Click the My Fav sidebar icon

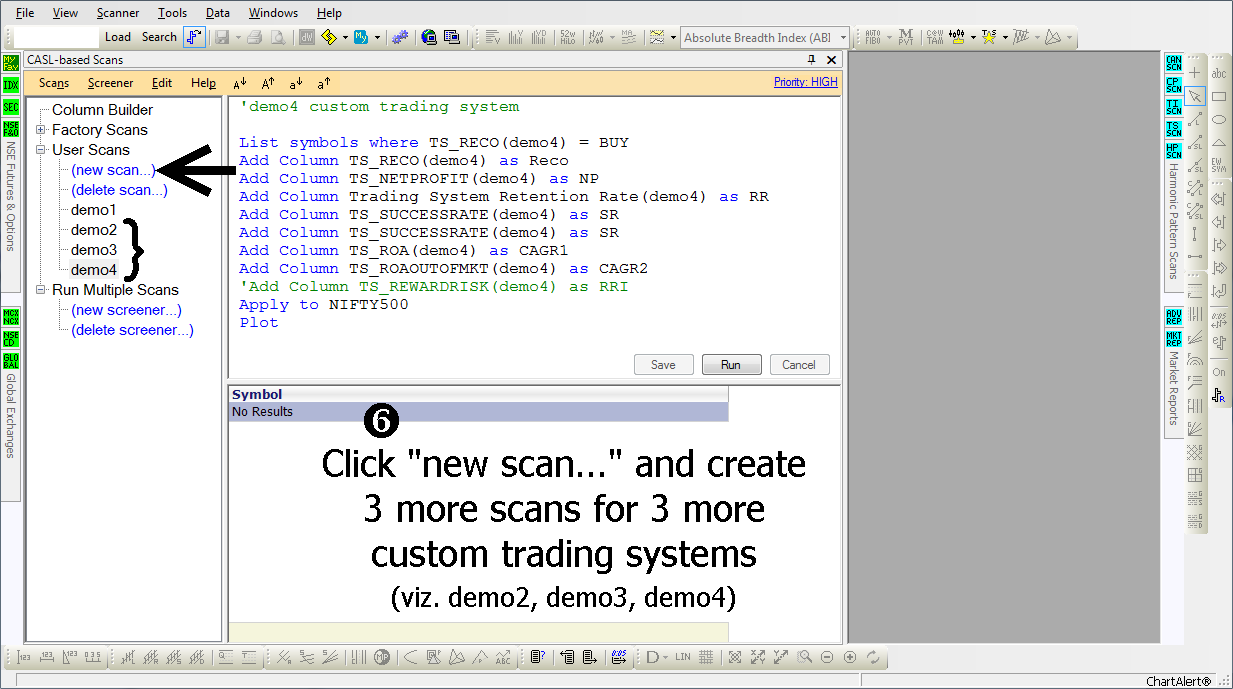pyautogui.click(x=11, y=63)
